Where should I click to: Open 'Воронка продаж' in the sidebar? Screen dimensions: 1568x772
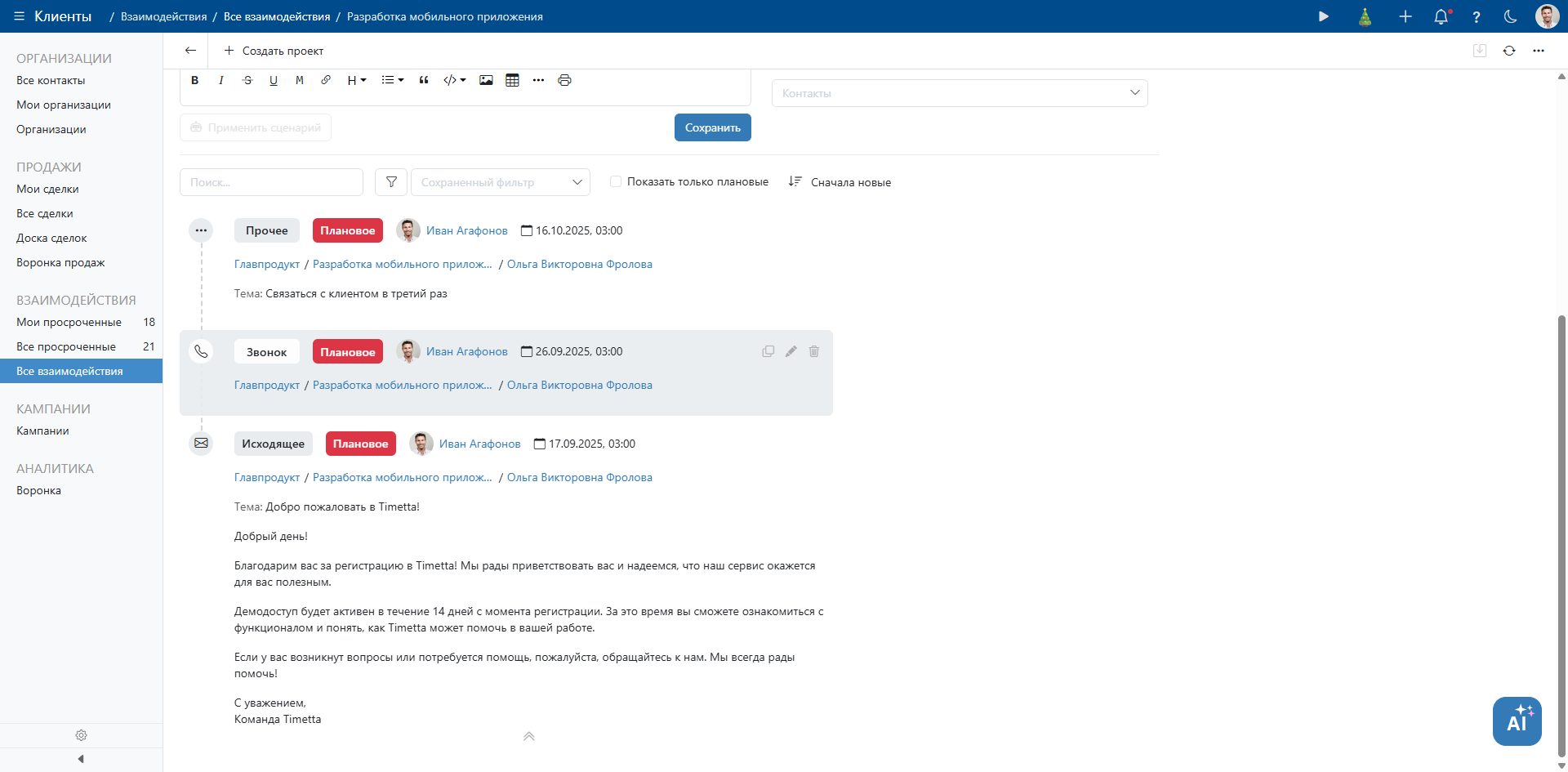(60, 262)
